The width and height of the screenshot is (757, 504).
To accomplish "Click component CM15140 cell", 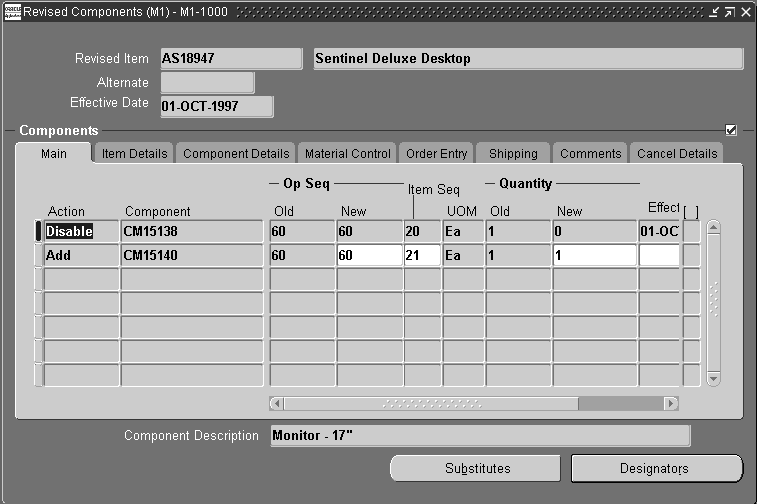I will (192, 255).
